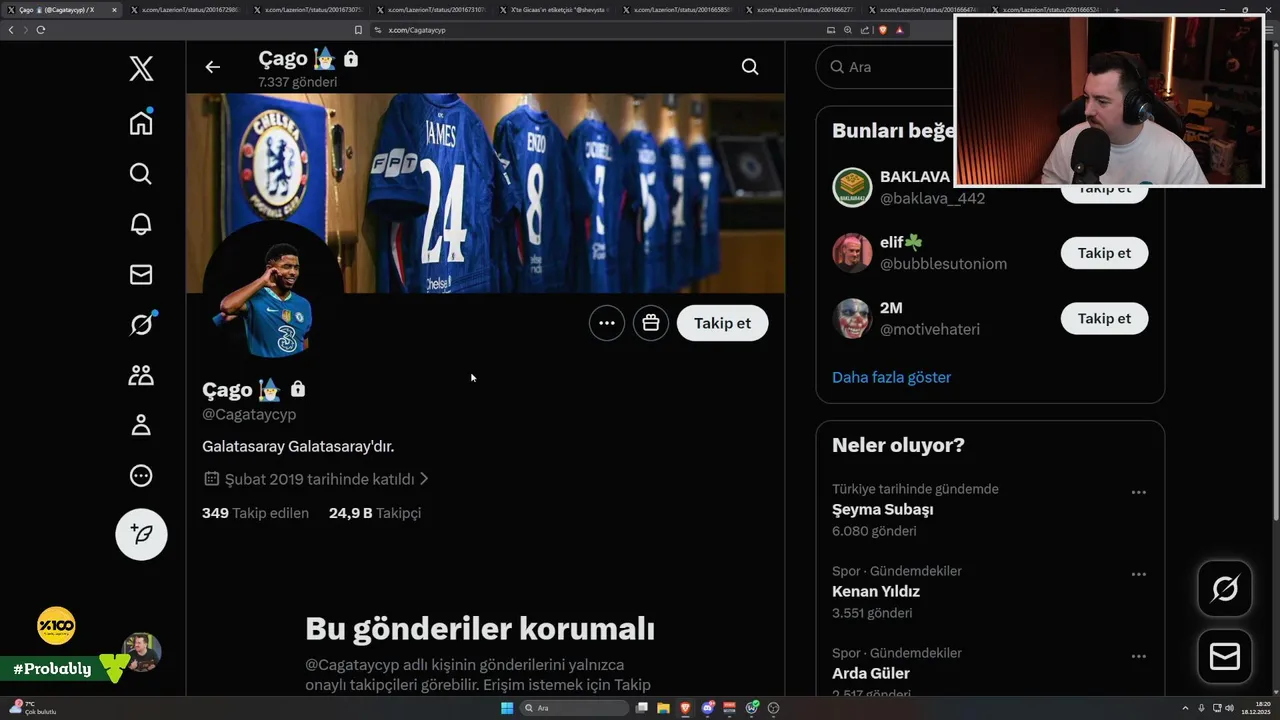Viewport: 1280px width, 720px height.
Task: Open the Home icon in sidebar
Action: coord(141,123)
